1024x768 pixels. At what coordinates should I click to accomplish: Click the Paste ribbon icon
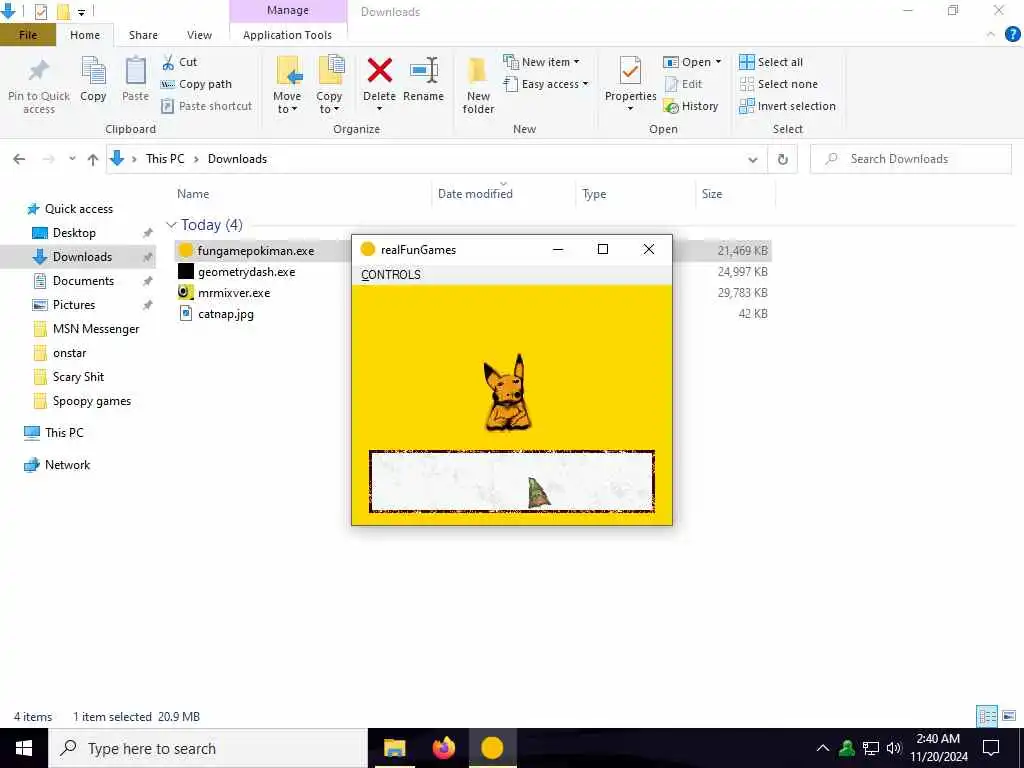click(x=135, y=72)
